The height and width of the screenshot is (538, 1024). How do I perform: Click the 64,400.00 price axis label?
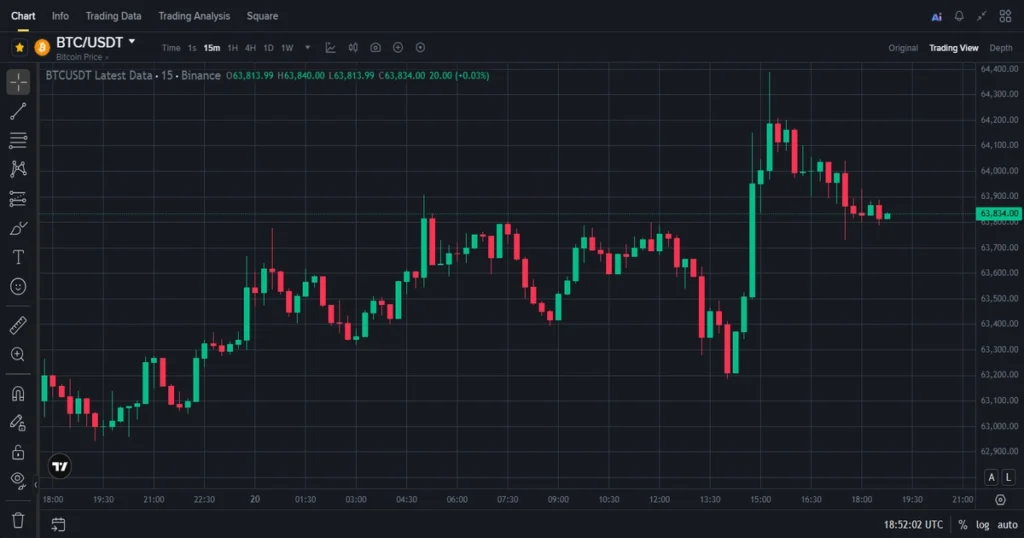(999, 69)
